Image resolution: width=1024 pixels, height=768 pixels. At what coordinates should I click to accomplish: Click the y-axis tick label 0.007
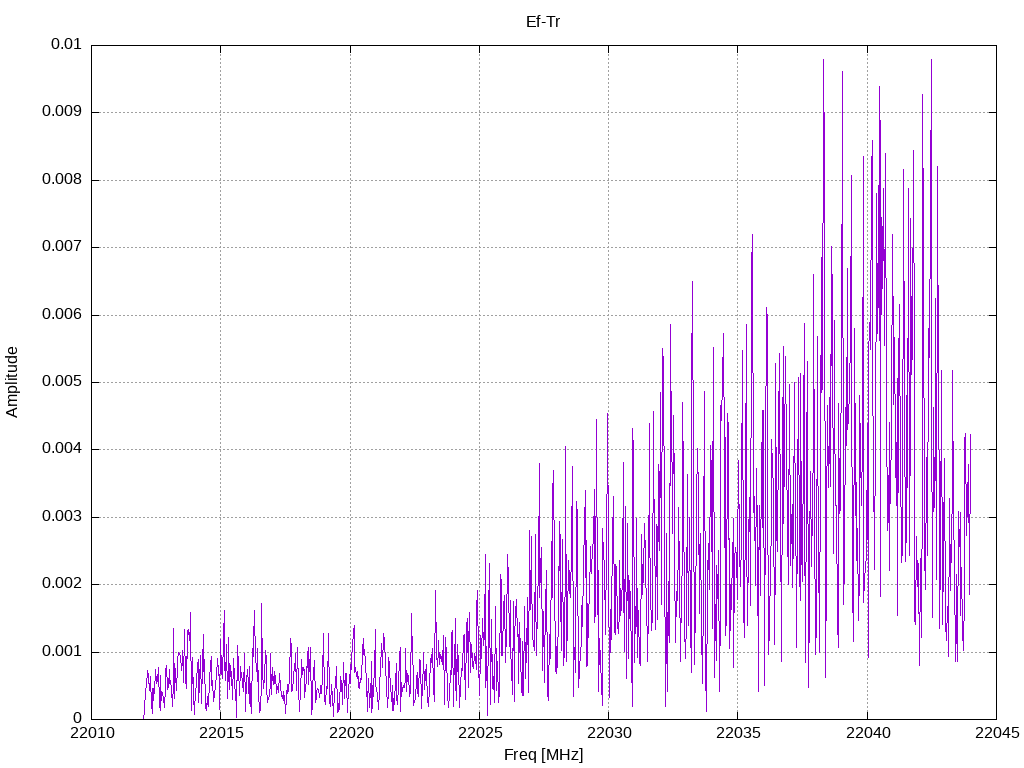pos(62,247)
